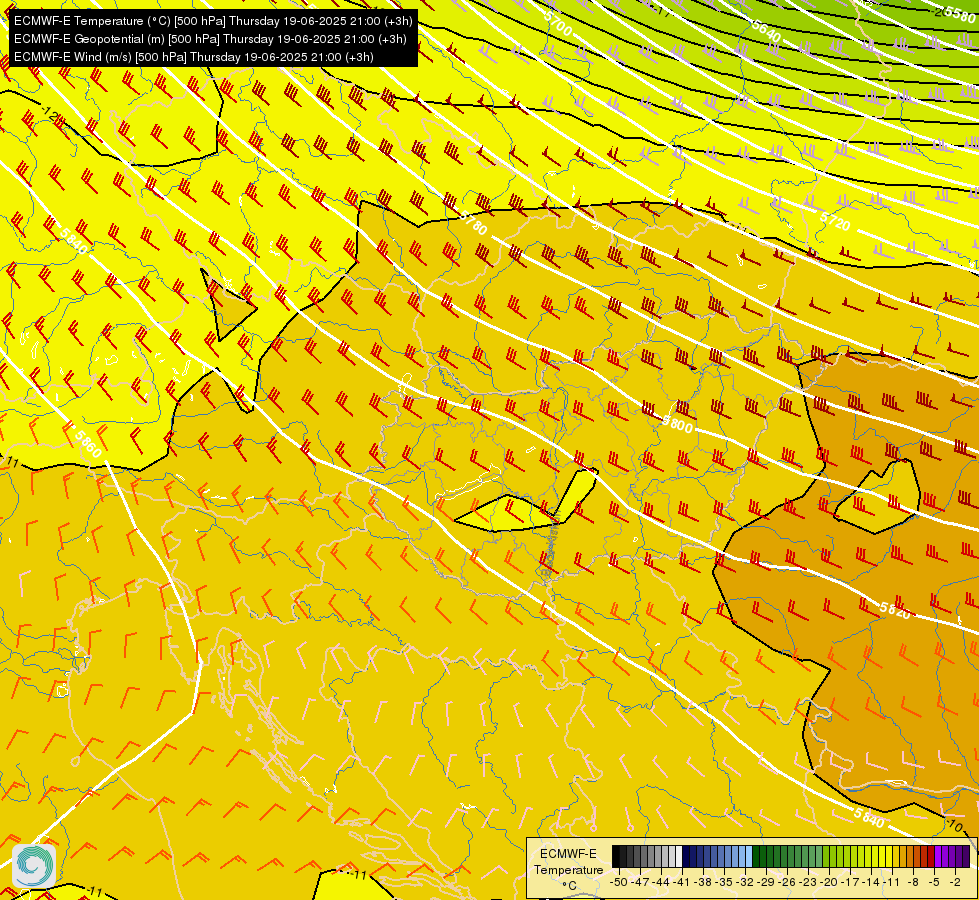Click the -10 isotherm label
This screenshot has width=979, height=900.
pyautogui.click(x=953, y=826)
